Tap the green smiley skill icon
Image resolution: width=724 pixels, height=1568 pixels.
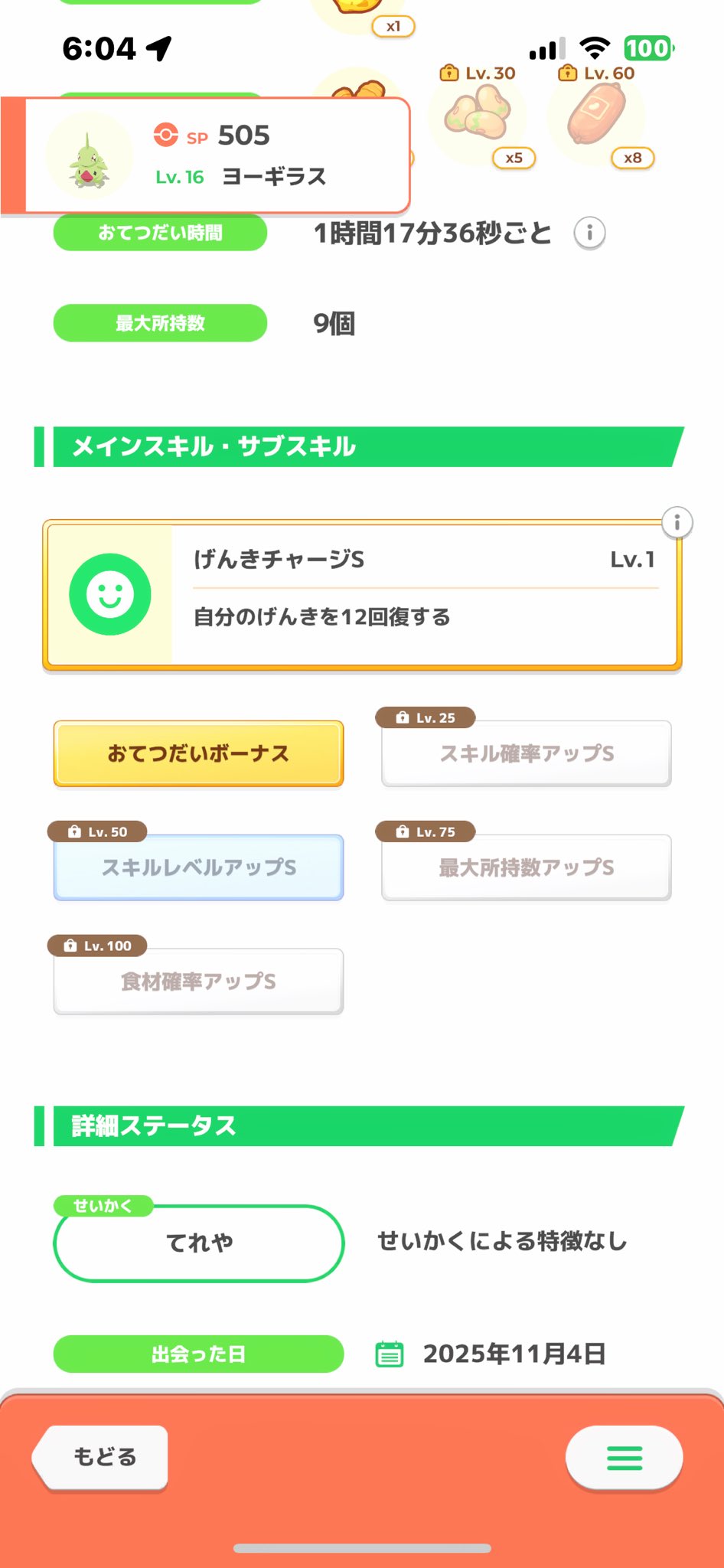pos(110,594)
